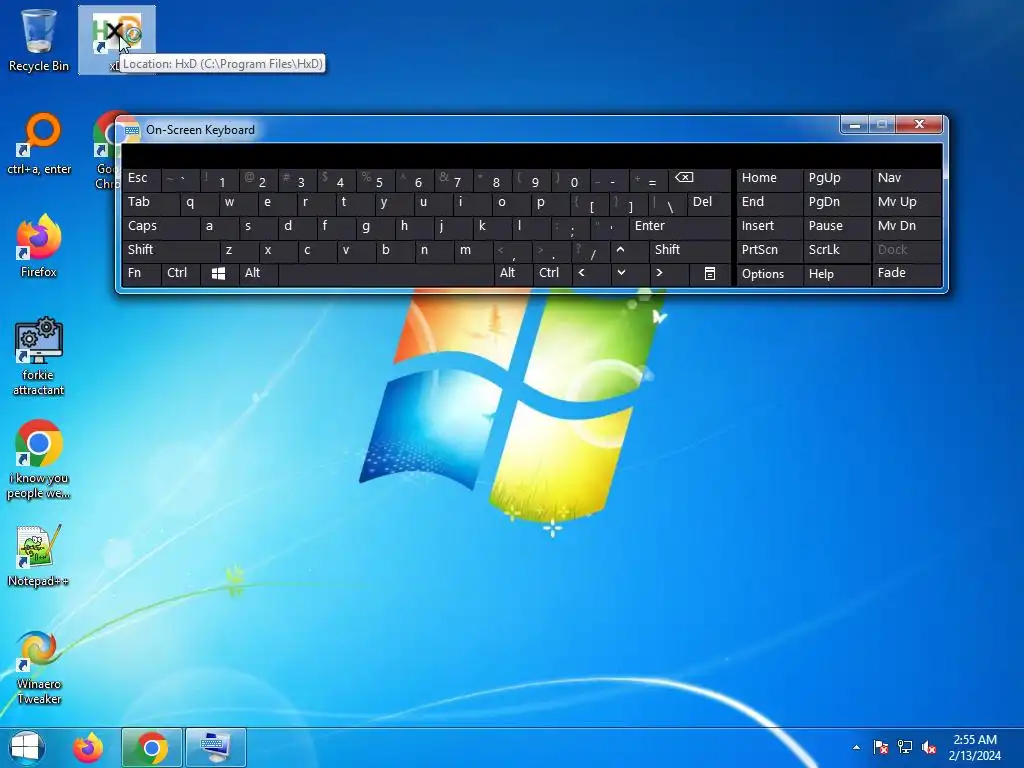Toggle the left Alt key
The image size is (1024, 768).
258,274
